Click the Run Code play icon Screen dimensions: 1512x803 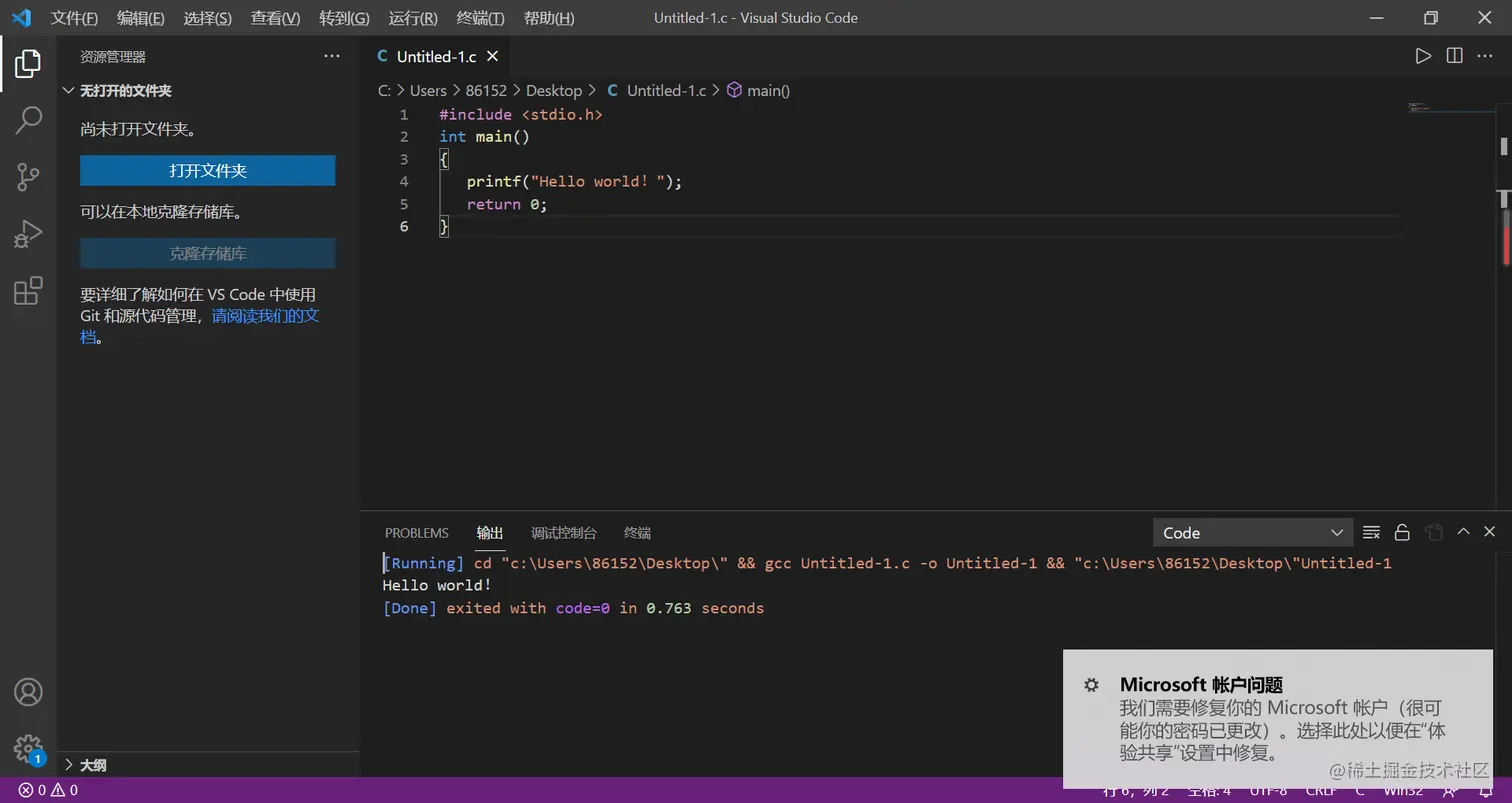[1422, 56]
